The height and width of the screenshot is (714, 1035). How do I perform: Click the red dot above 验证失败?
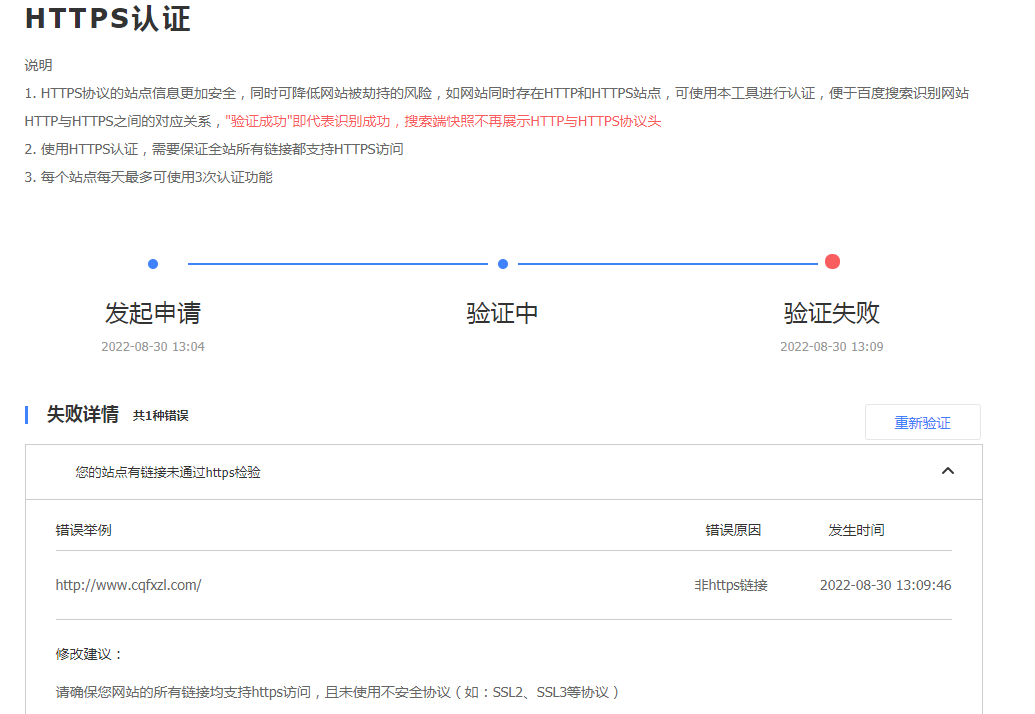pyautogui.click(x=832, y=262)
